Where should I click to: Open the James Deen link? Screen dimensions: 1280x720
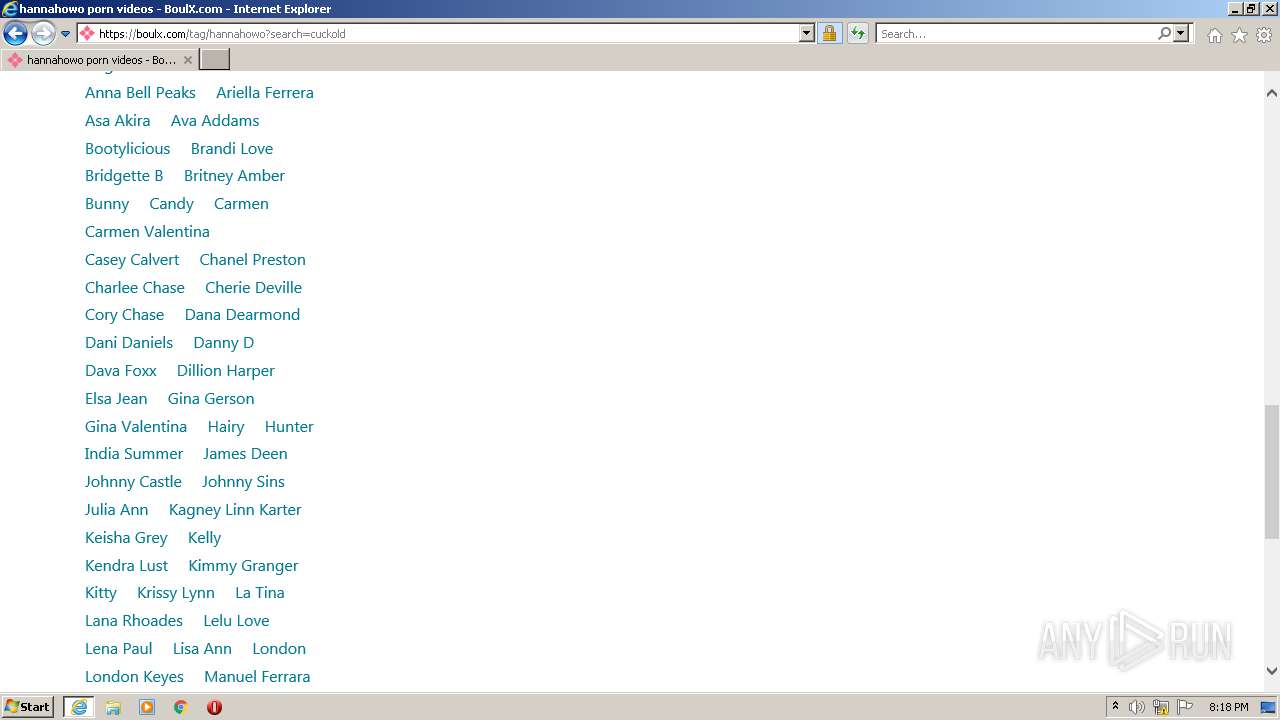tap(245, 453)
